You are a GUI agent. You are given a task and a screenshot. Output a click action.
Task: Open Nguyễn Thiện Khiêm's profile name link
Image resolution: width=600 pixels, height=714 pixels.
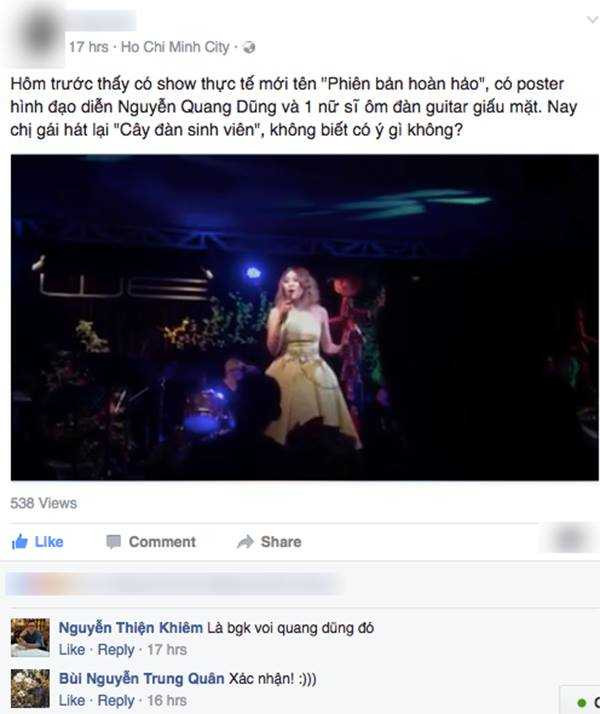[131, 627]
